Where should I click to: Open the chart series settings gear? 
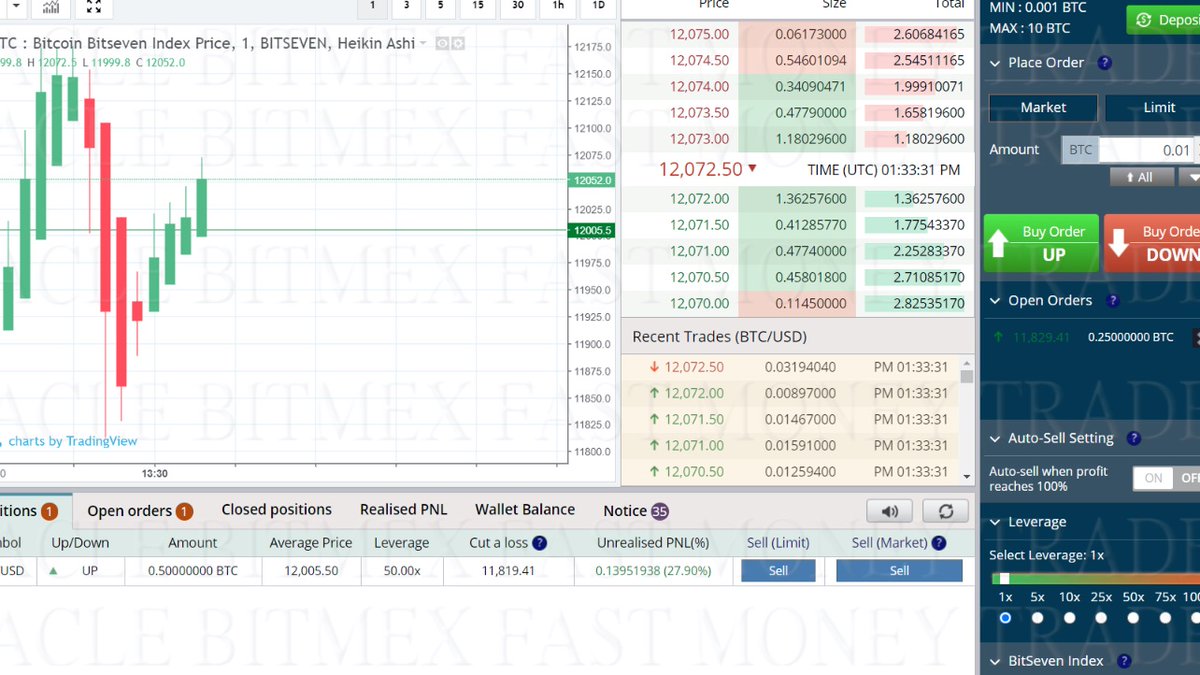tap(457, 44)
